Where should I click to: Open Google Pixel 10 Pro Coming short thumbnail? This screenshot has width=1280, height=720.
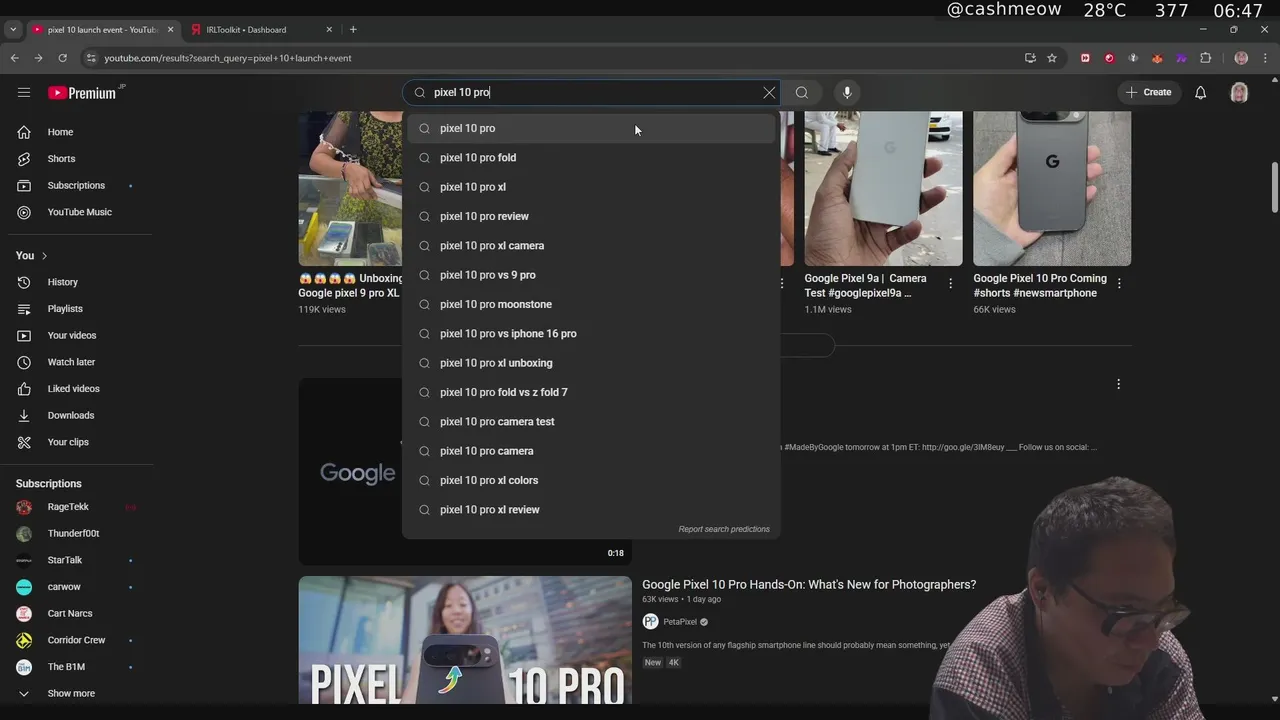pos(1052,188)
